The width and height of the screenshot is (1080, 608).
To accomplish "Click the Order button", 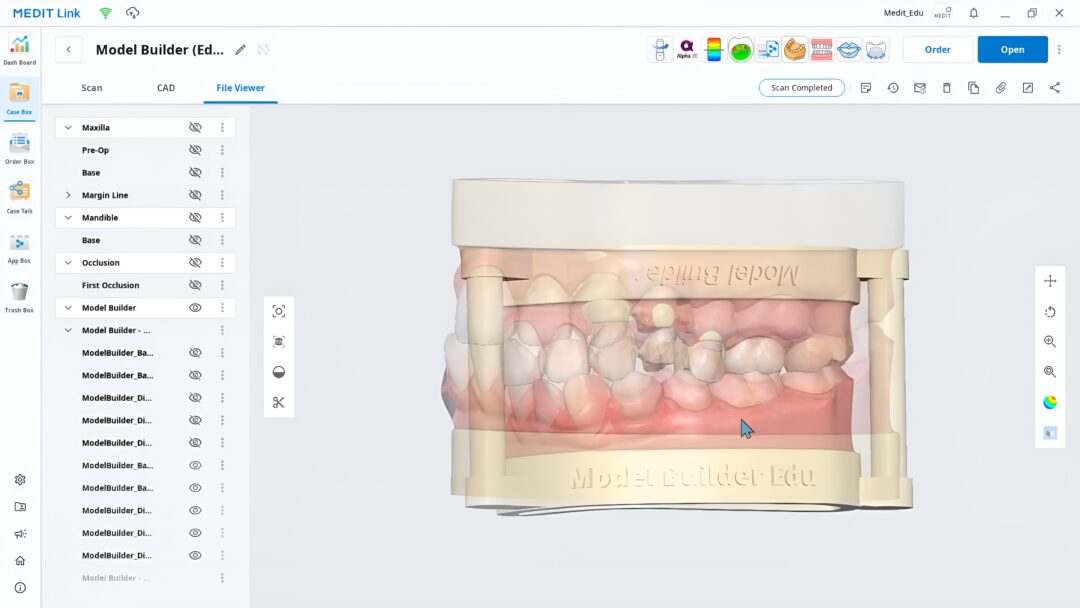I will (x=937, y=49).
